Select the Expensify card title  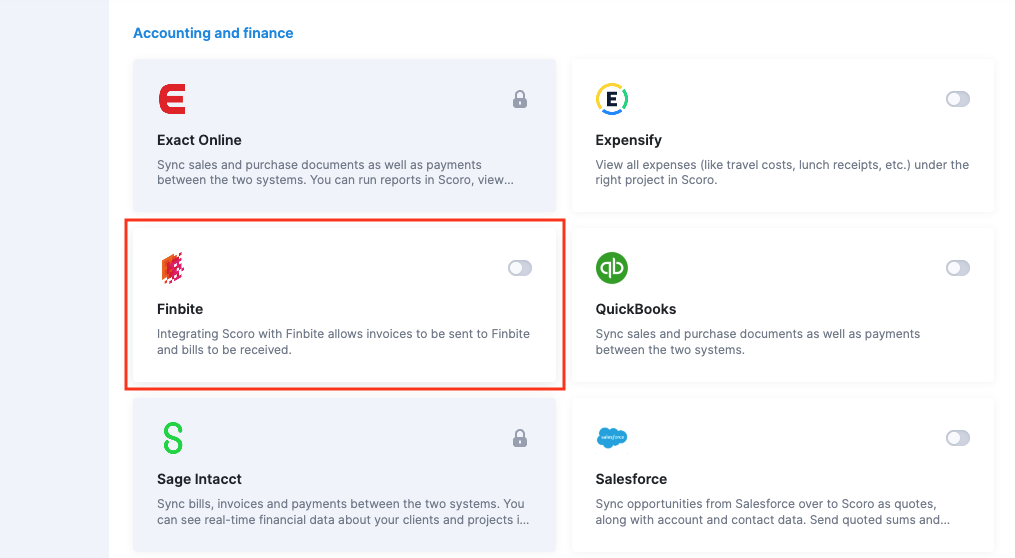(629, 140)
